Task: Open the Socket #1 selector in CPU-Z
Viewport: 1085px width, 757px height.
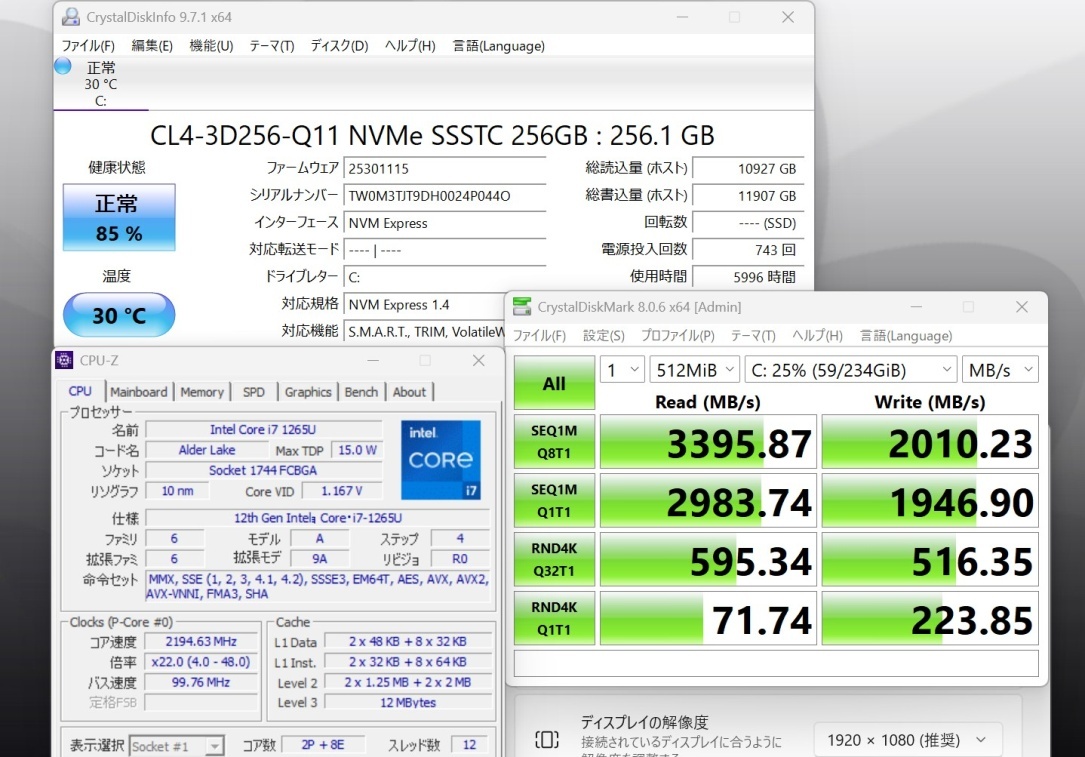Action: pyautogui.click(x=177, y=744)
